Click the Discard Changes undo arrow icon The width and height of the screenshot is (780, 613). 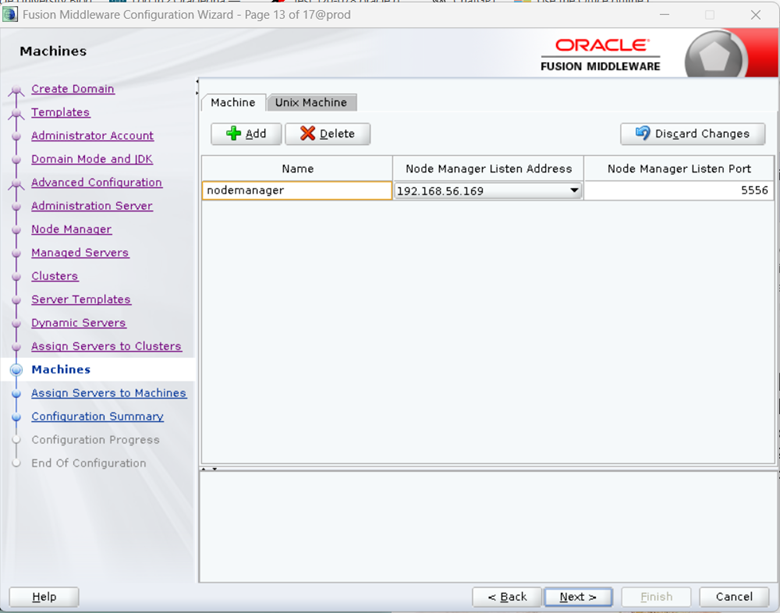(643, 133)
